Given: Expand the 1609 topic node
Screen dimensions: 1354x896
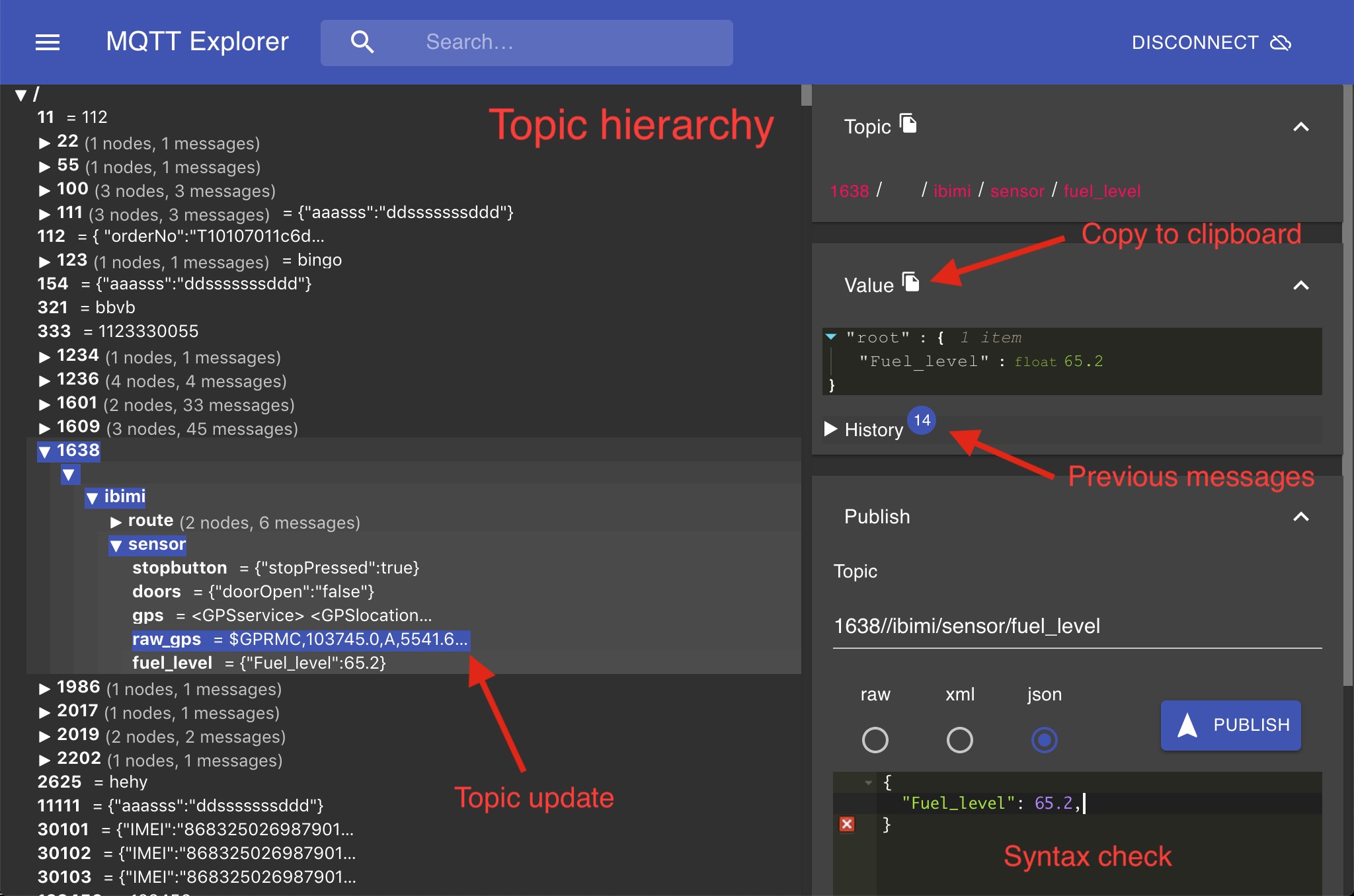Looking at the screenshot, I should [45, 429].
